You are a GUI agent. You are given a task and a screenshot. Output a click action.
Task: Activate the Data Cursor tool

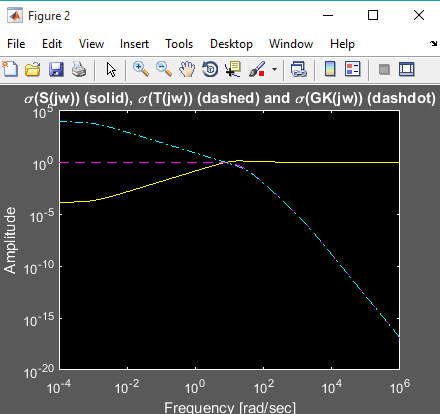tap(233, 69)
